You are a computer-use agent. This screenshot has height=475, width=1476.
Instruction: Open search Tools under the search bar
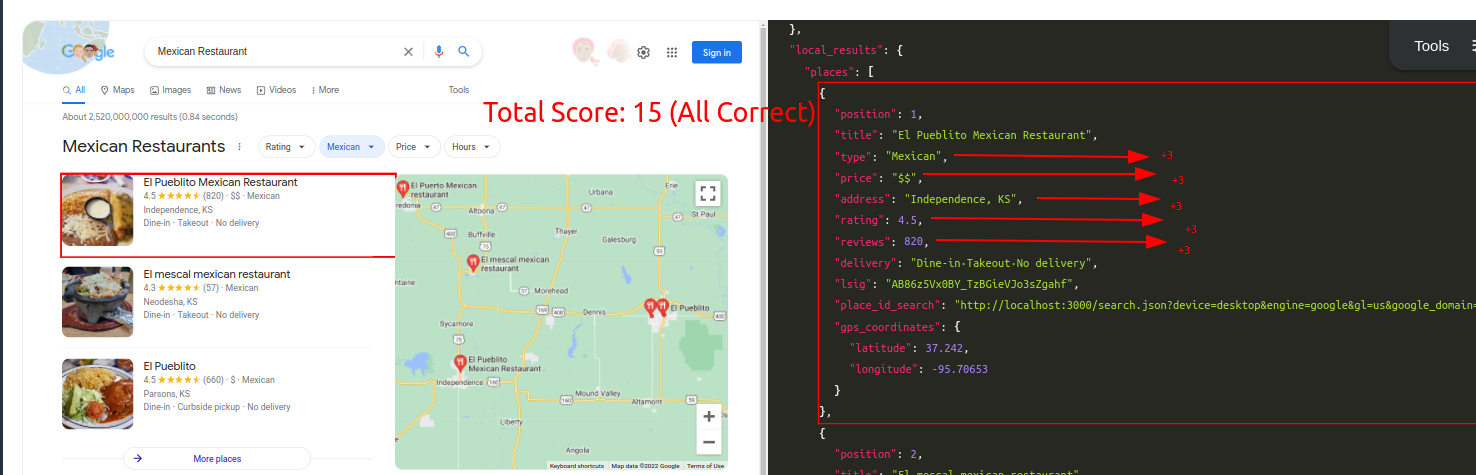(x=459, y=90)
